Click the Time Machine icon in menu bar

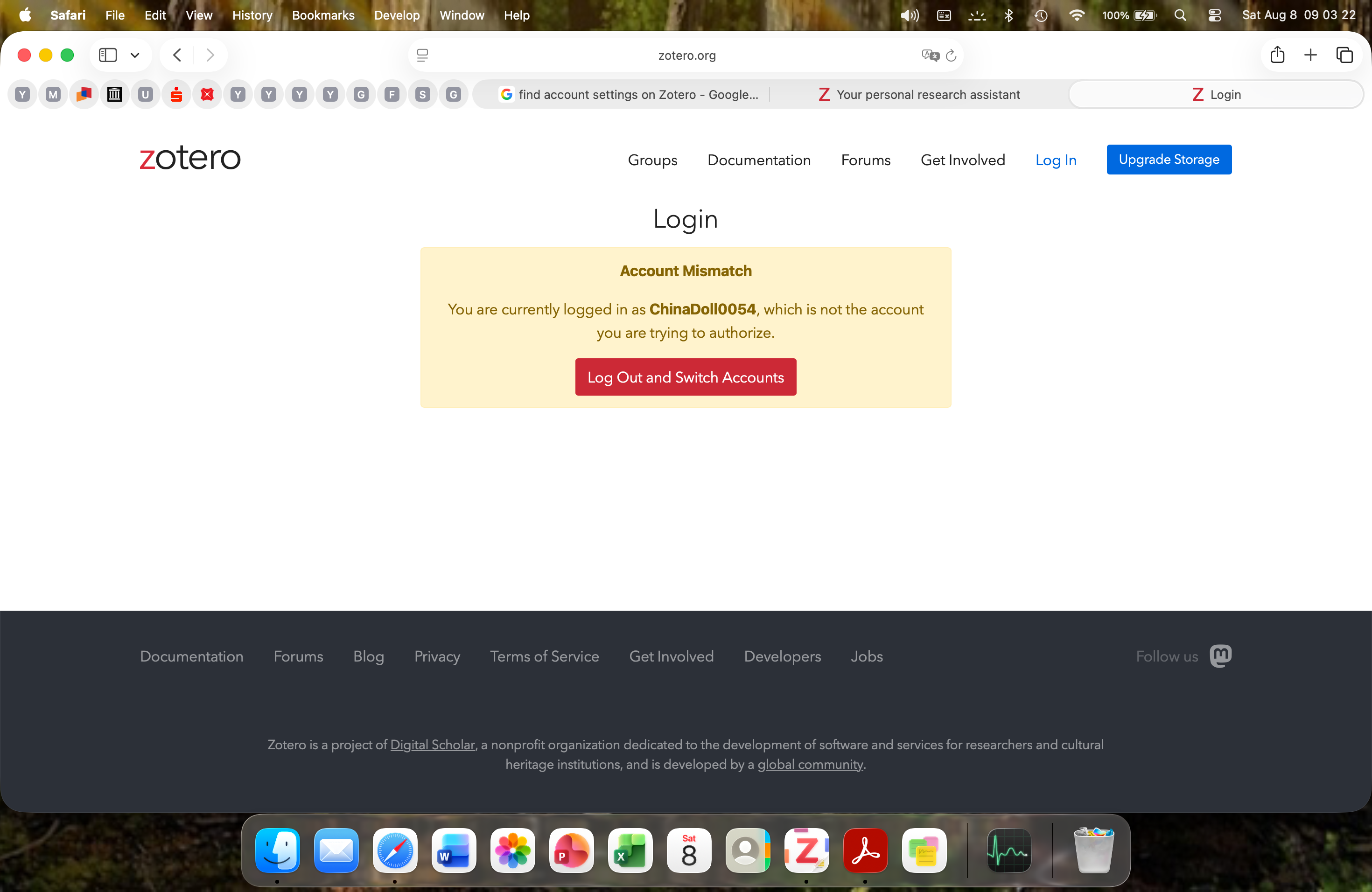coord(1041,15)
